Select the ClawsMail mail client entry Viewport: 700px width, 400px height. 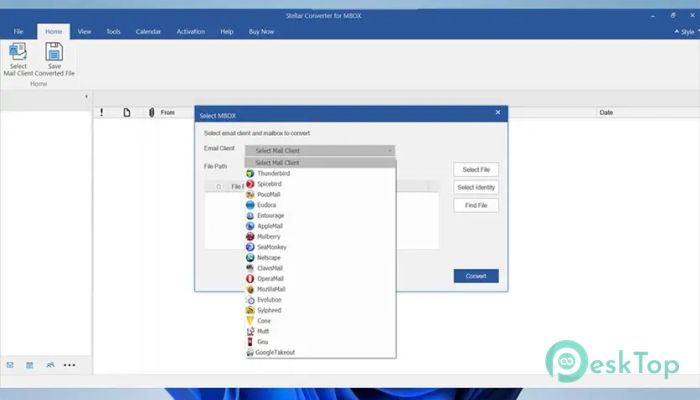(320, 268)
